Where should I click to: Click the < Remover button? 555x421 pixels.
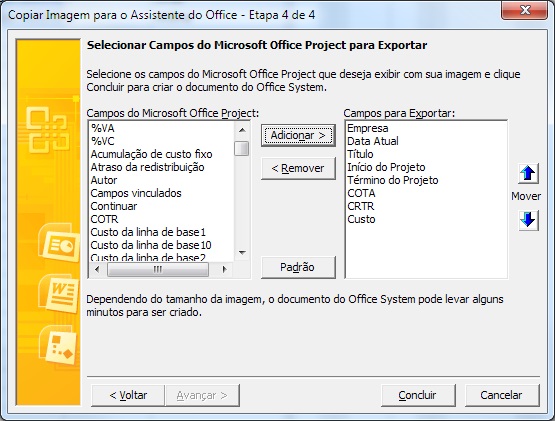point(298,168)
